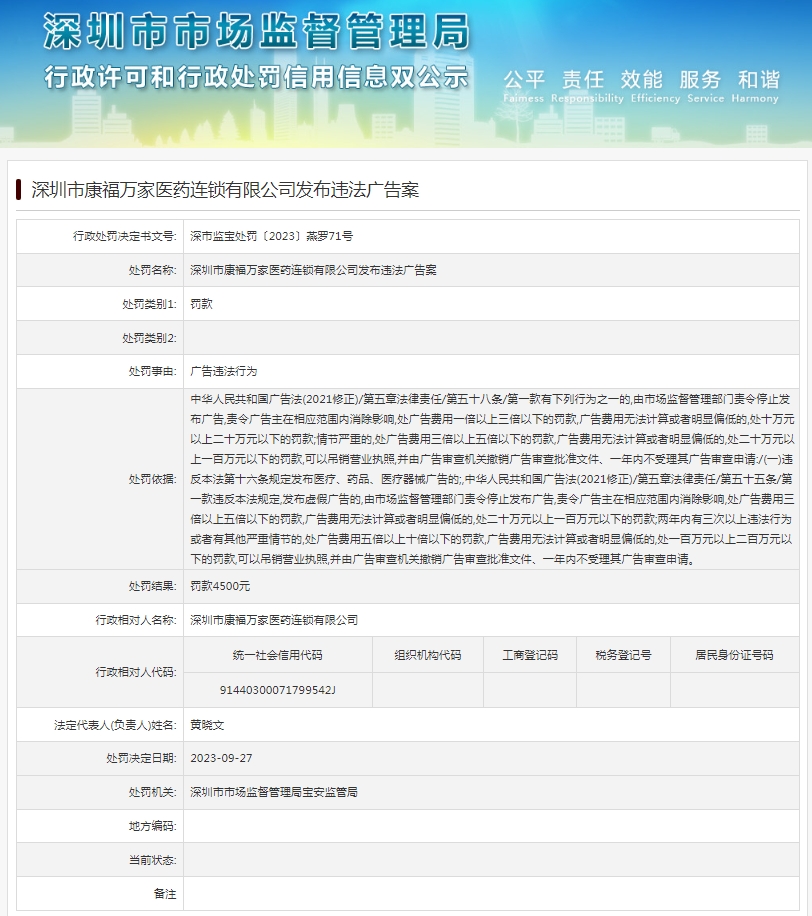Click the label 行政相对人代码
The width and height of the screenshot is (812, 916).
[136, 672]
